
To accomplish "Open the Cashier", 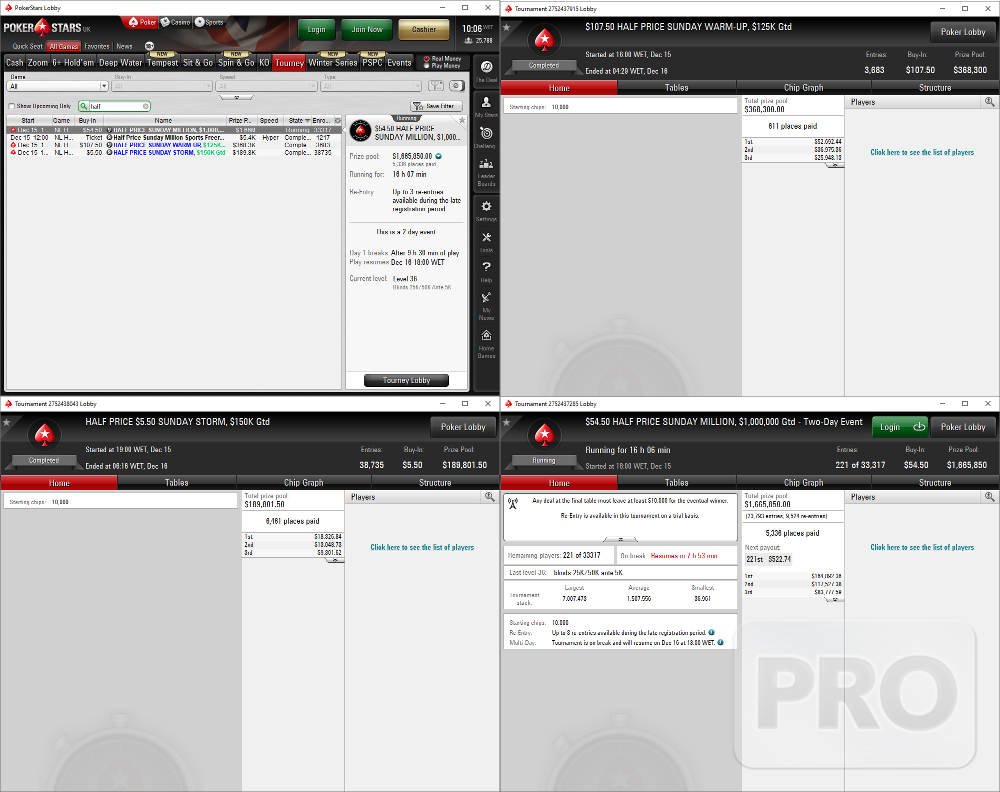I will [423, 29].
